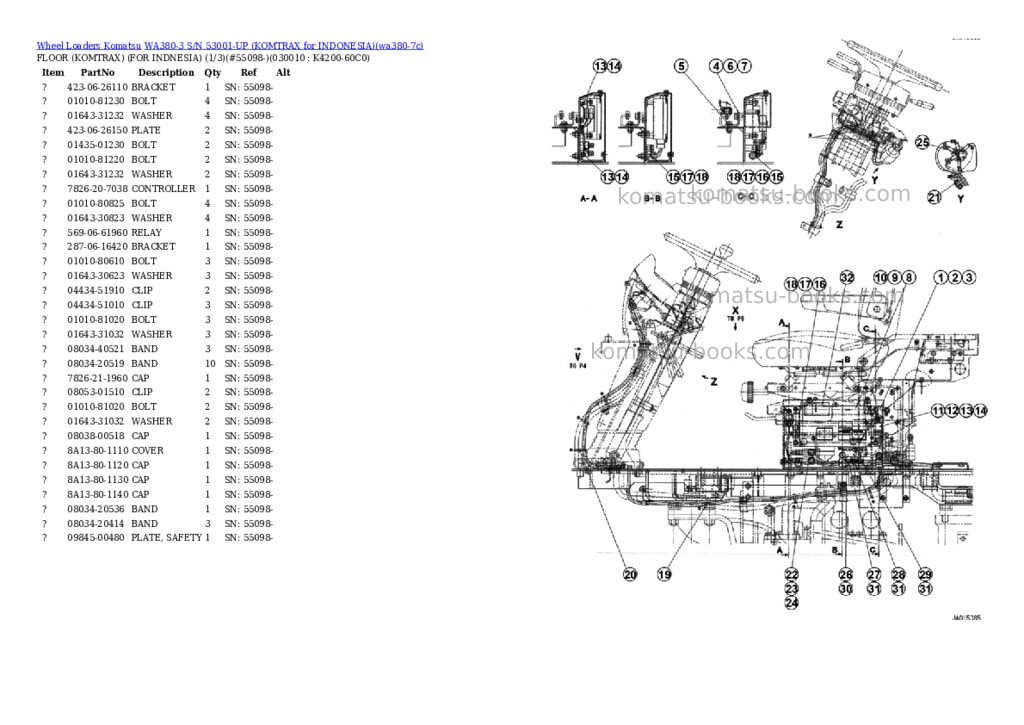Click callout number 25 in the diagram
The image size is (1024, 725).
coord(922,142)
